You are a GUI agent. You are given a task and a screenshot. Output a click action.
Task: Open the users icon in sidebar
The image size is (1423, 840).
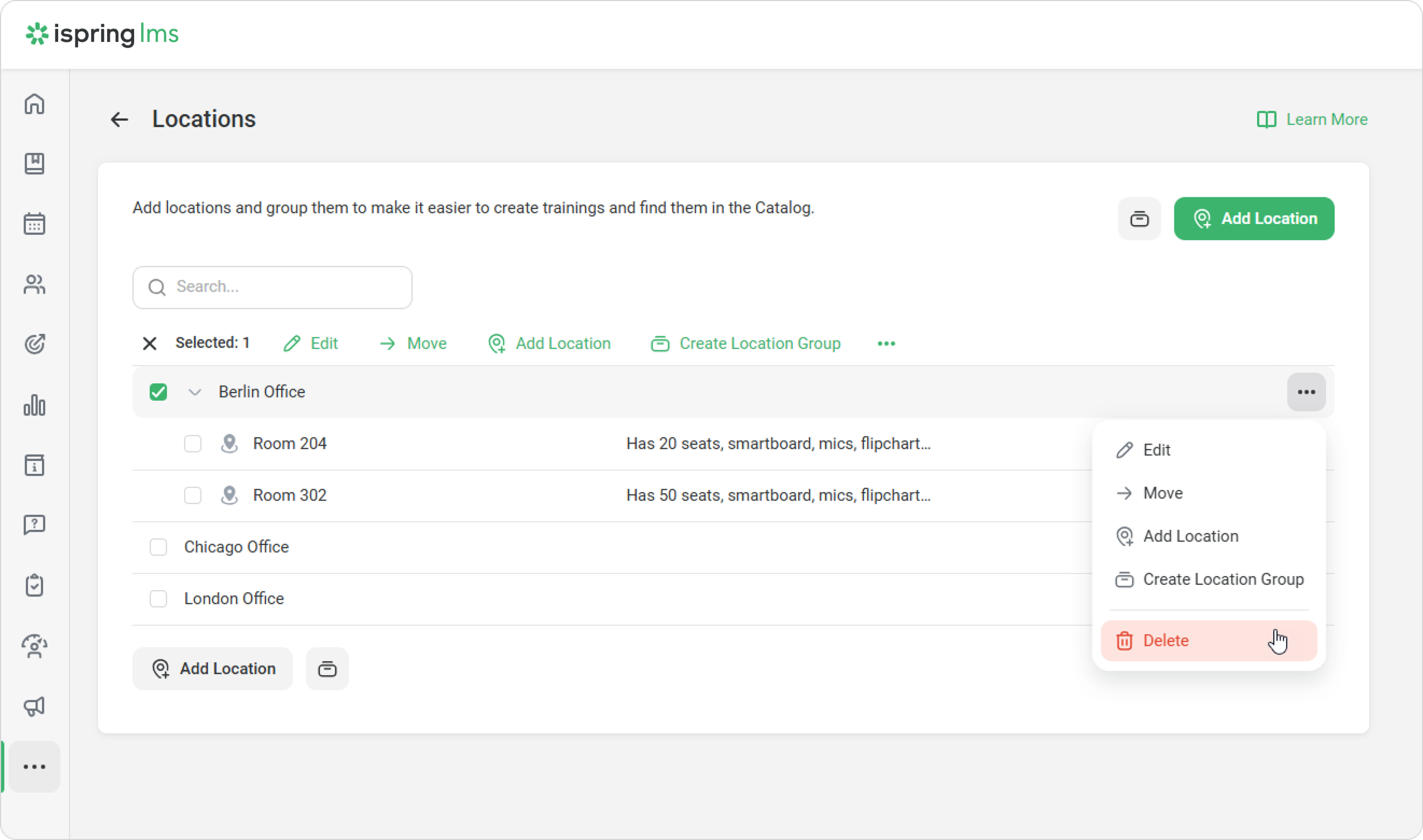[x=34, y=284]
